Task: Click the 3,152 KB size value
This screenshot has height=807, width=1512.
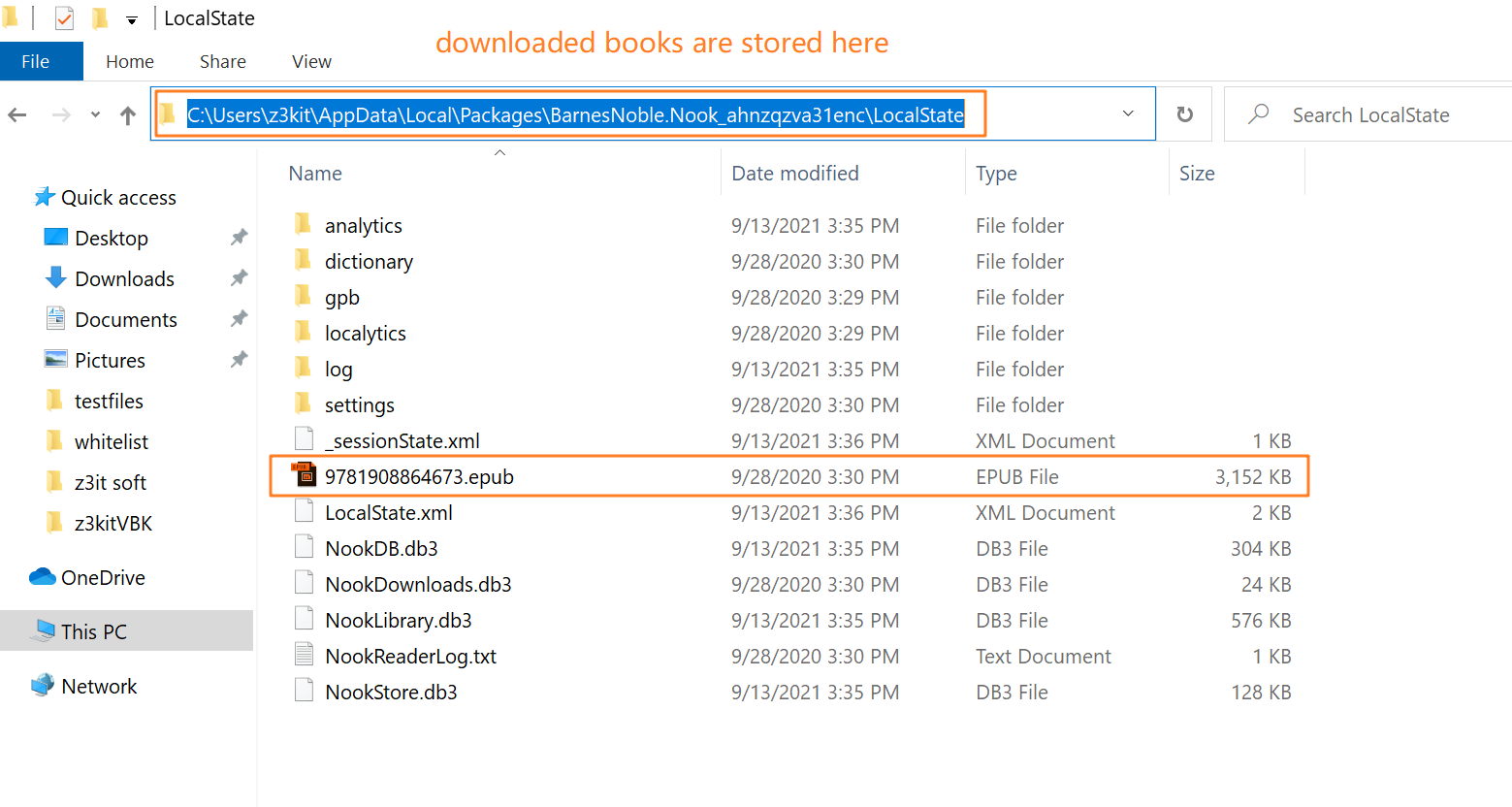Action: (1253, 477)
